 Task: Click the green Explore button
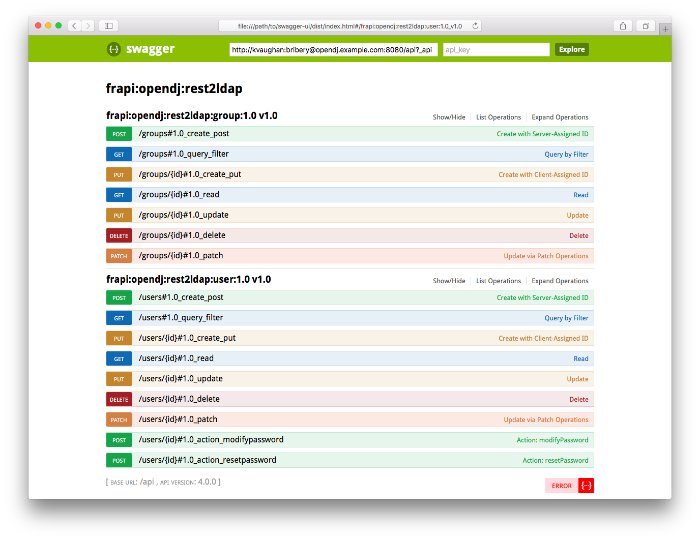(572, 50)
